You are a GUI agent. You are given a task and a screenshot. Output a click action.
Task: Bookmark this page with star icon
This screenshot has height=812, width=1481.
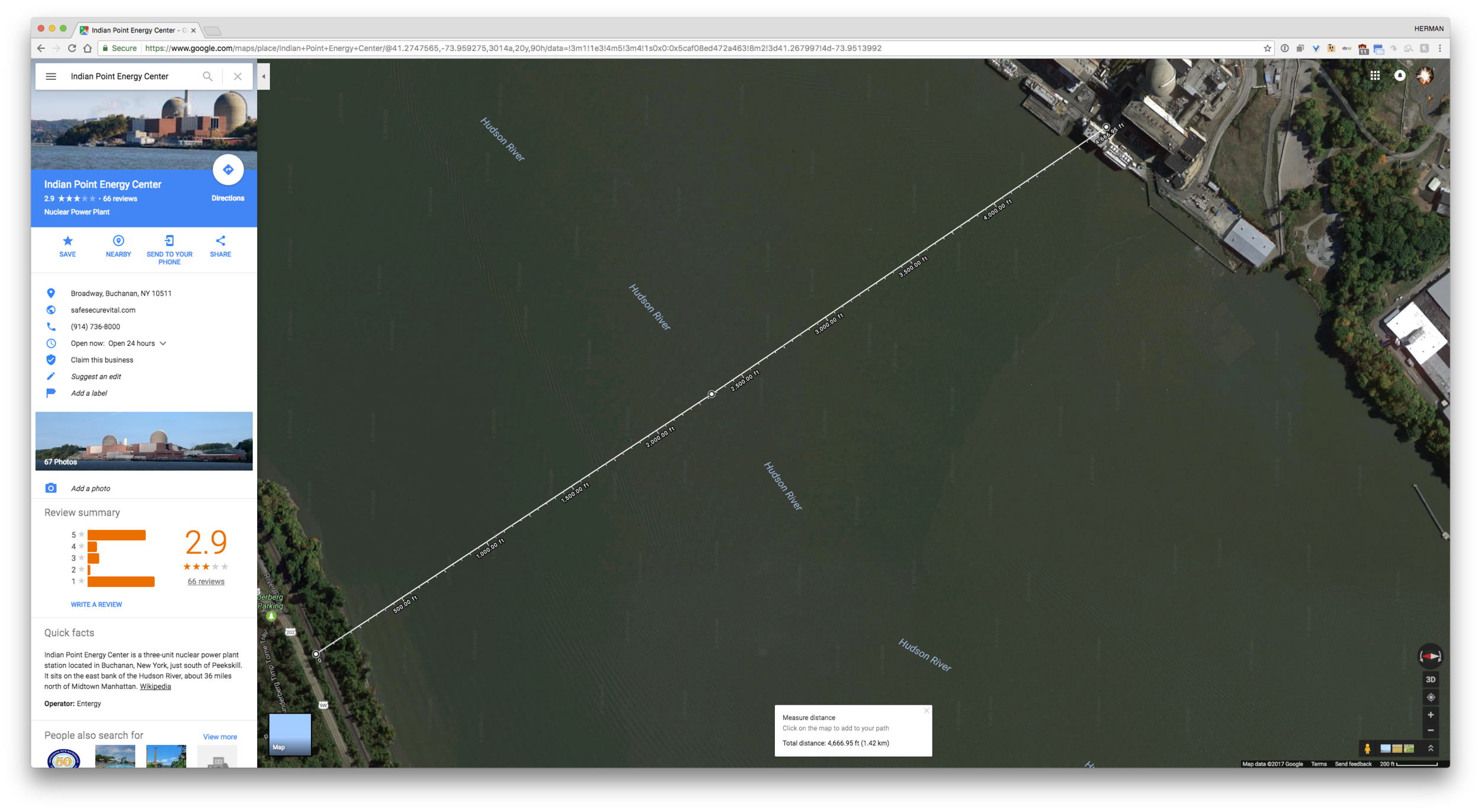pos(1267,49)
